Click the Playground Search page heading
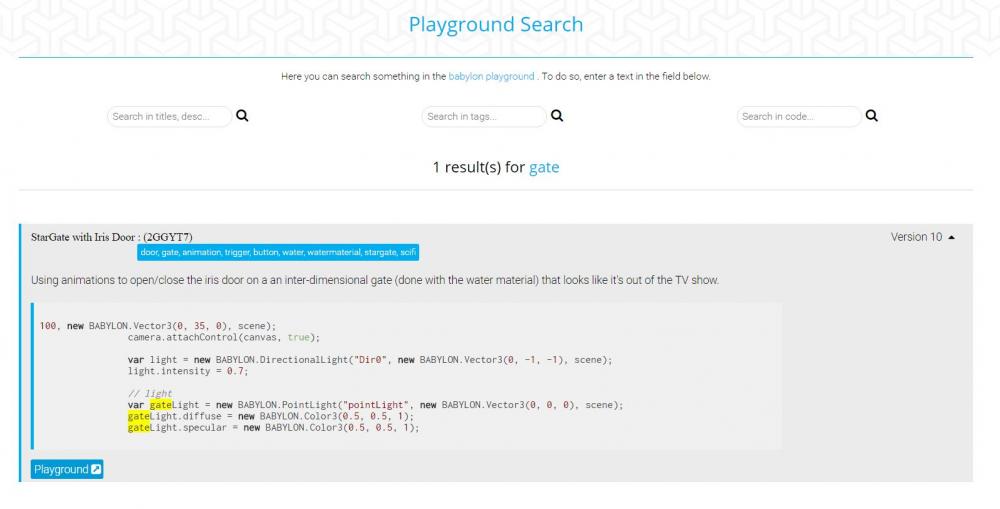 (495, 24)
